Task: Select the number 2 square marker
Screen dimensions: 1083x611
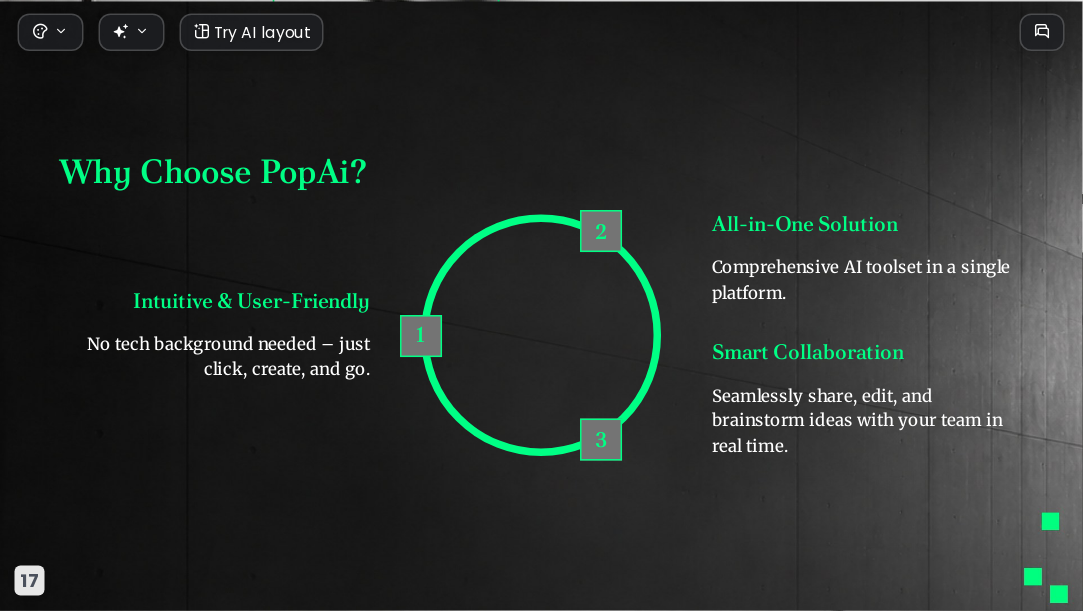Action: click(x=601, y=231)
